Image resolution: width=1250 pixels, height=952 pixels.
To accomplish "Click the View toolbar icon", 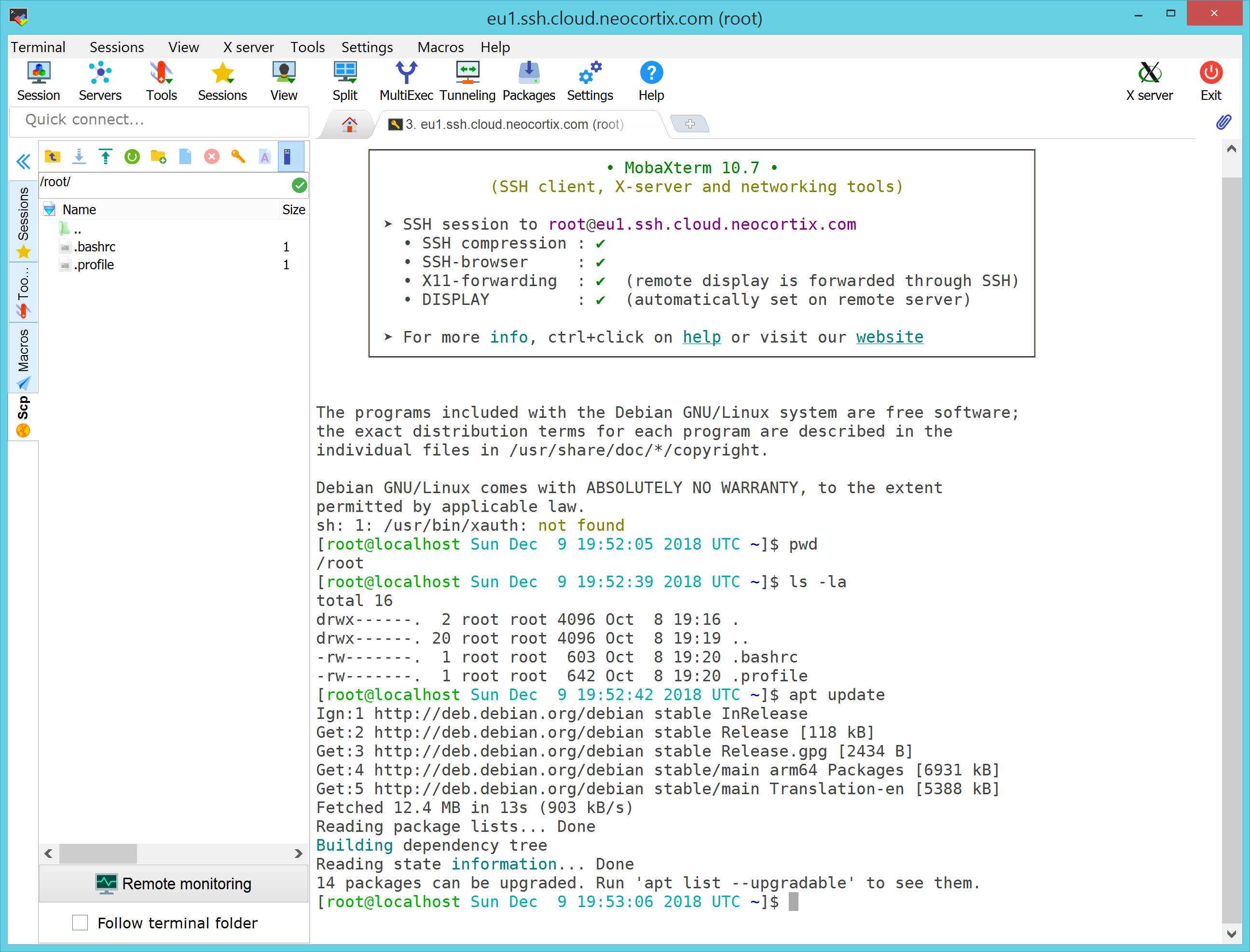I will point(283,81).
